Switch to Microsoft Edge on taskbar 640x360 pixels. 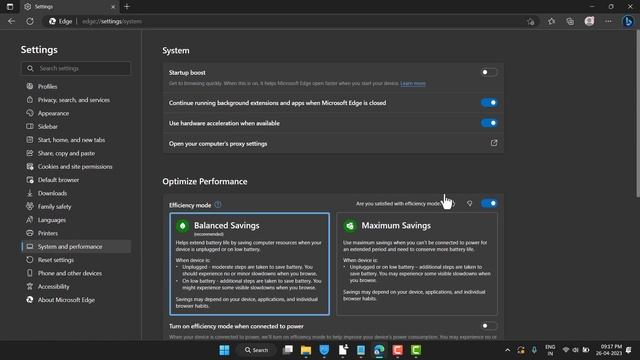[x=379, y=350]
